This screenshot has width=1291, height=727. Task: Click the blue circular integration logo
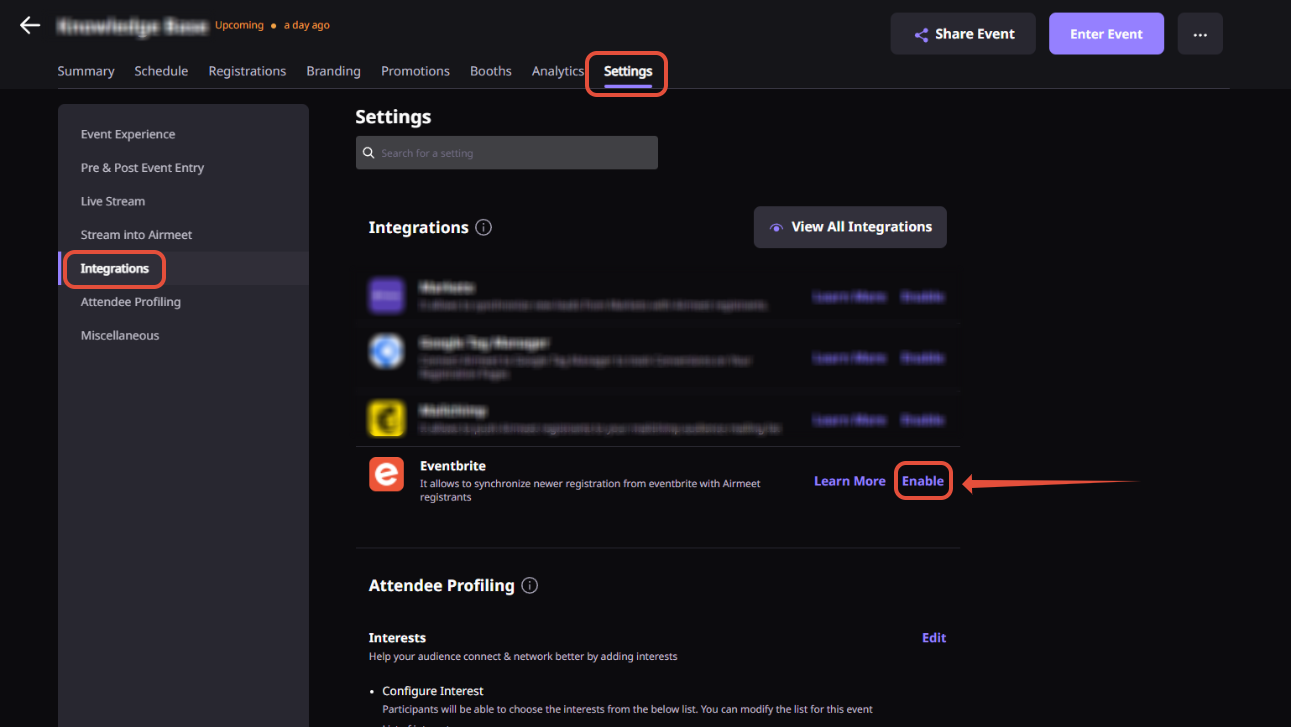[386, 351]
